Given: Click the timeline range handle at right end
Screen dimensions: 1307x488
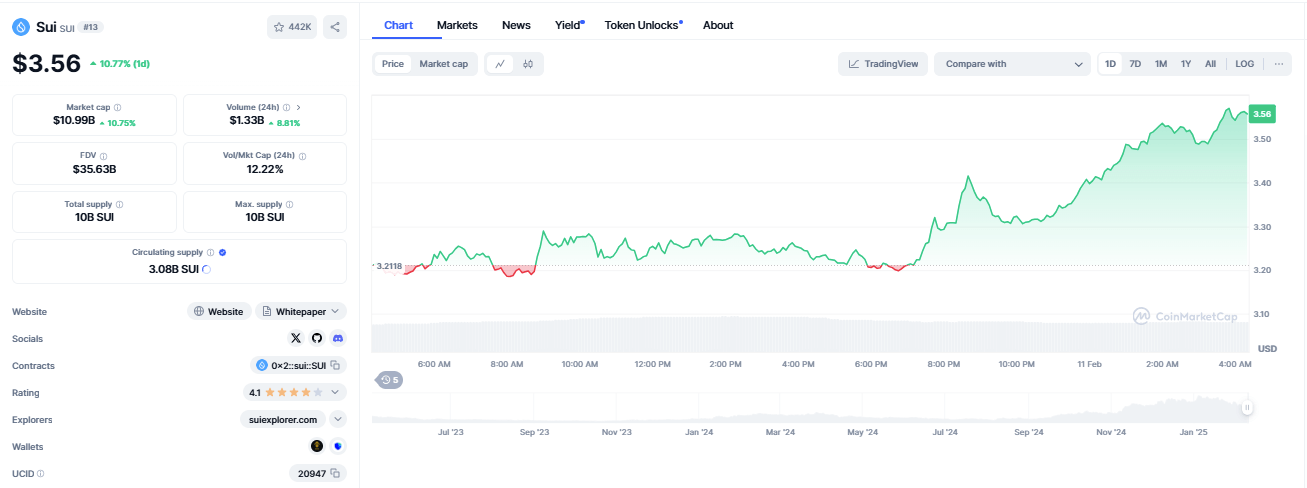Looking at the screenshot, I should click(x=1247, y=408).
